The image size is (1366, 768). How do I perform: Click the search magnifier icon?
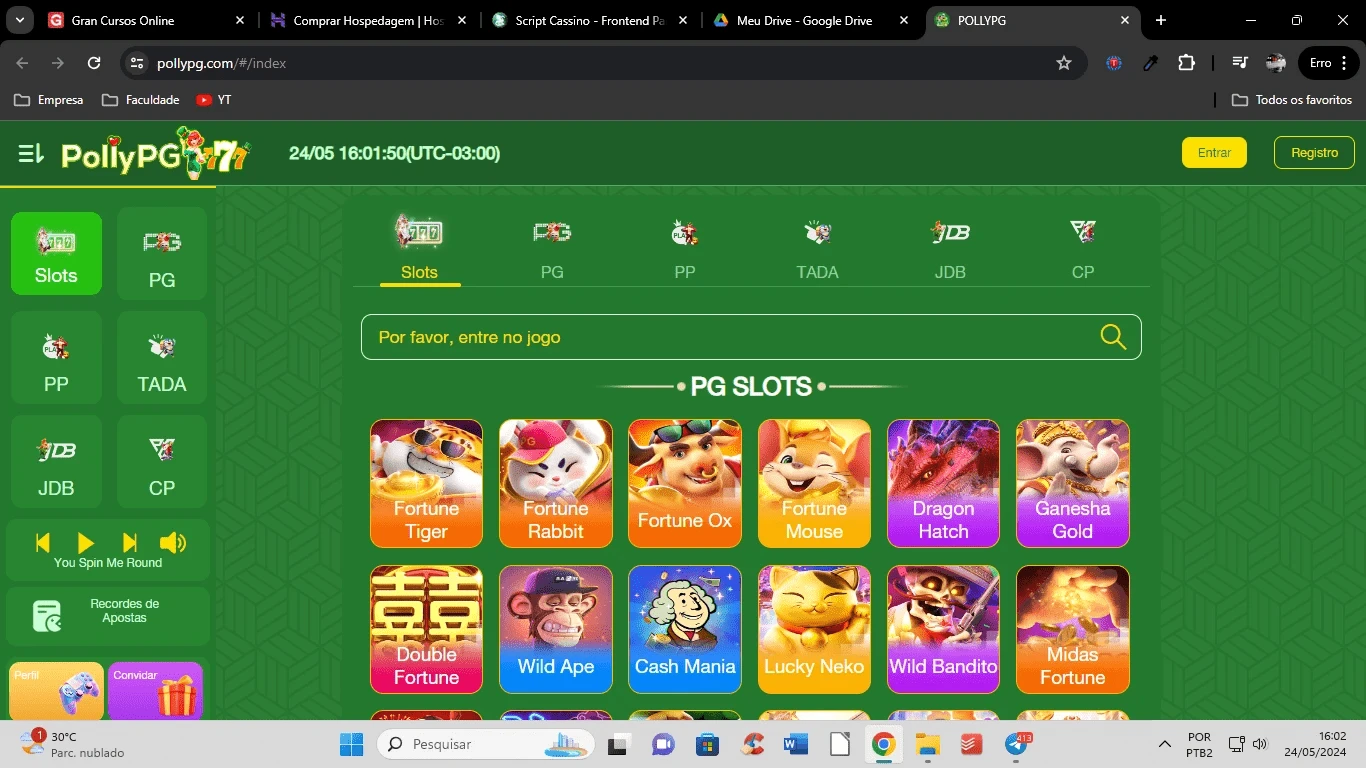point(1112,337)
